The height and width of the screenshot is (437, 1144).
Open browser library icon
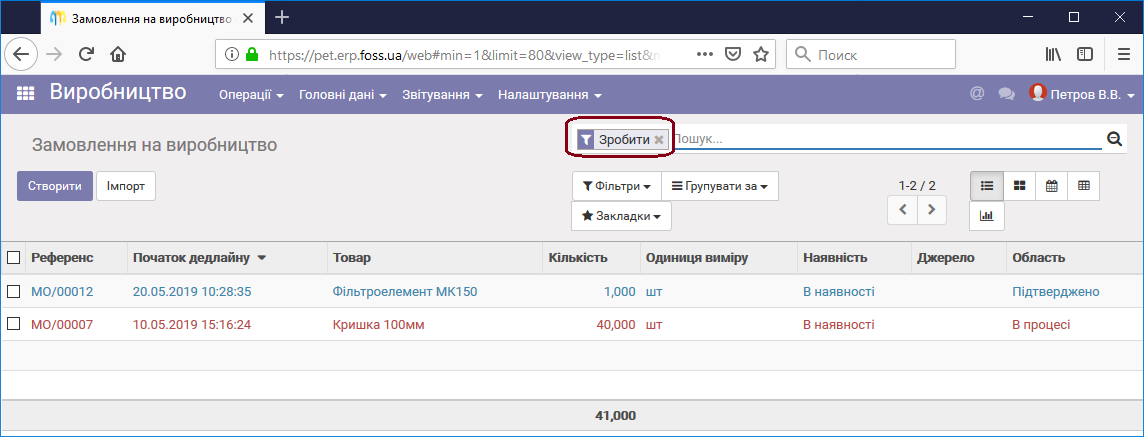[x=1052, y=54]
